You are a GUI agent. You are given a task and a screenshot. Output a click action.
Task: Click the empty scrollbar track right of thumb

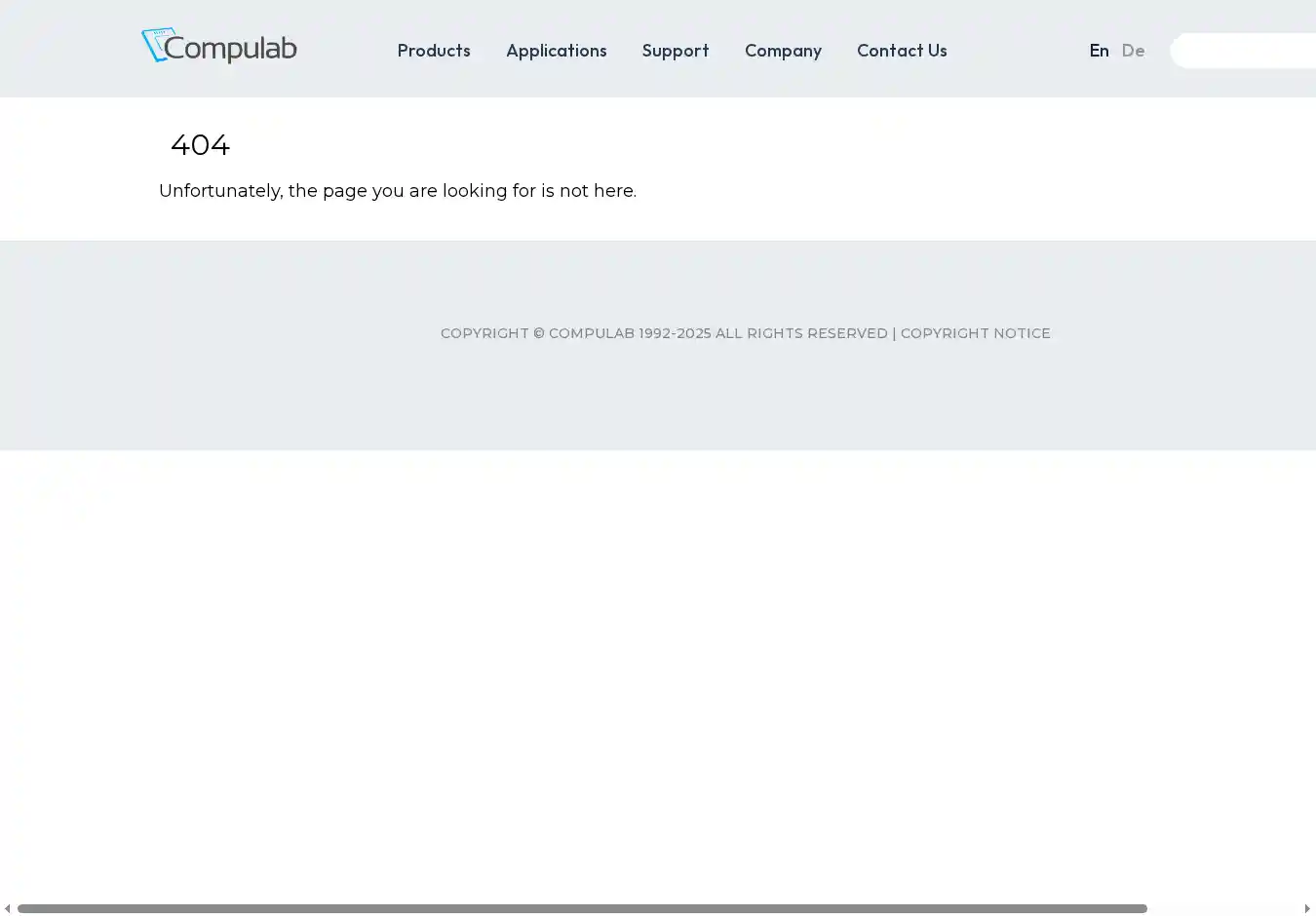1223,908
